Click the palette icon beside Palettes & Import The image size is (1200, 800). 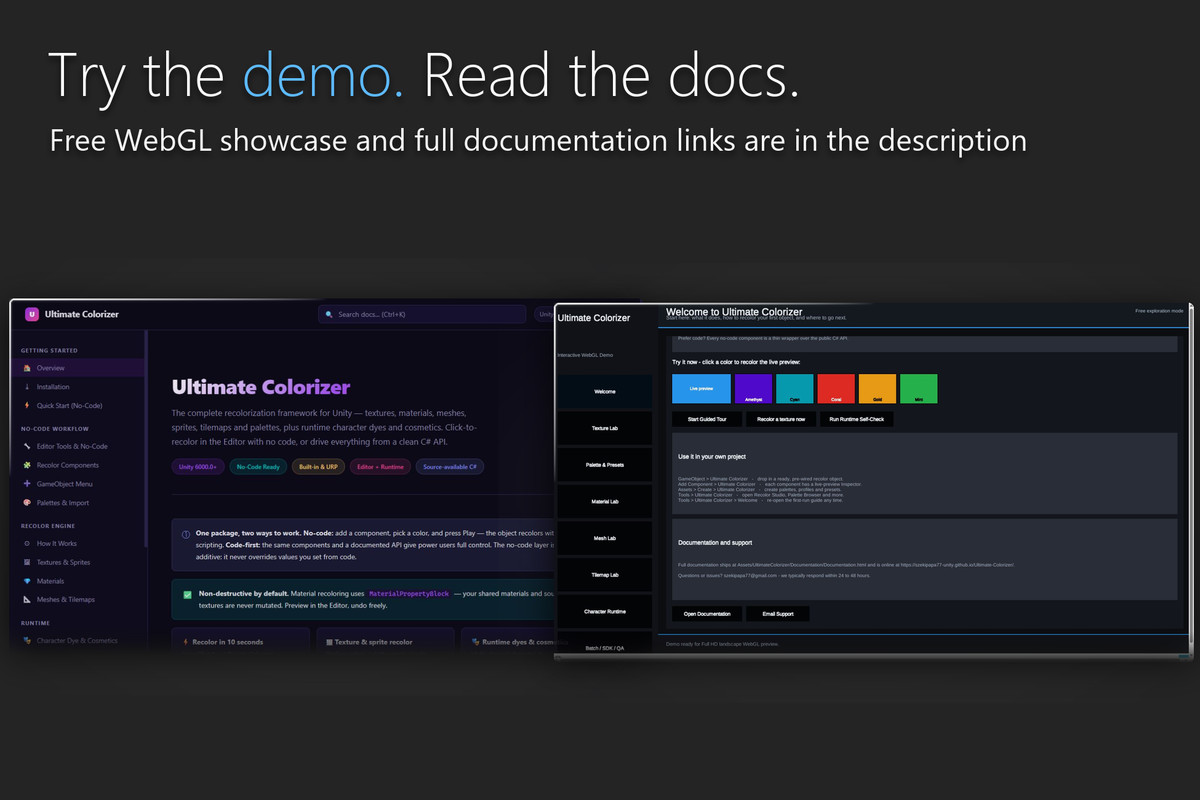tap(27, 503)
